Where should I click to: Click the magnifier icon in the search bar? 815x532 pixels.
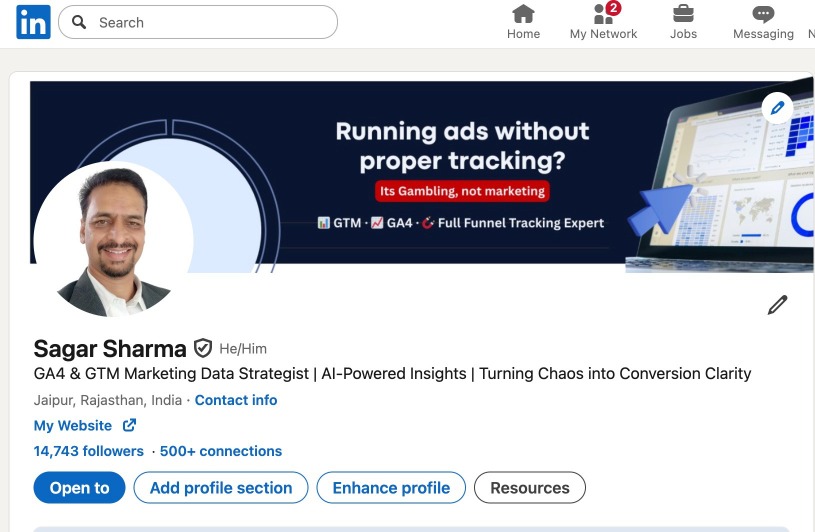tap(80, 22)
